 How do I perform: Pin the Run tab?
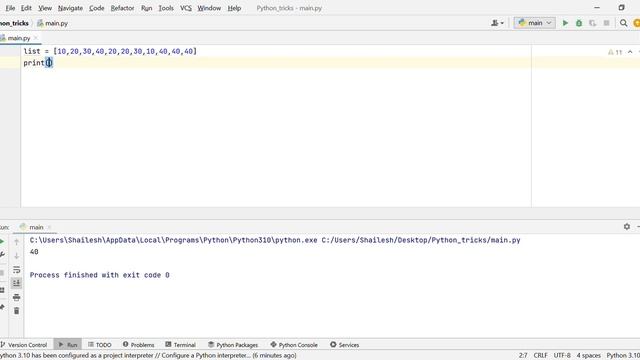2,307
